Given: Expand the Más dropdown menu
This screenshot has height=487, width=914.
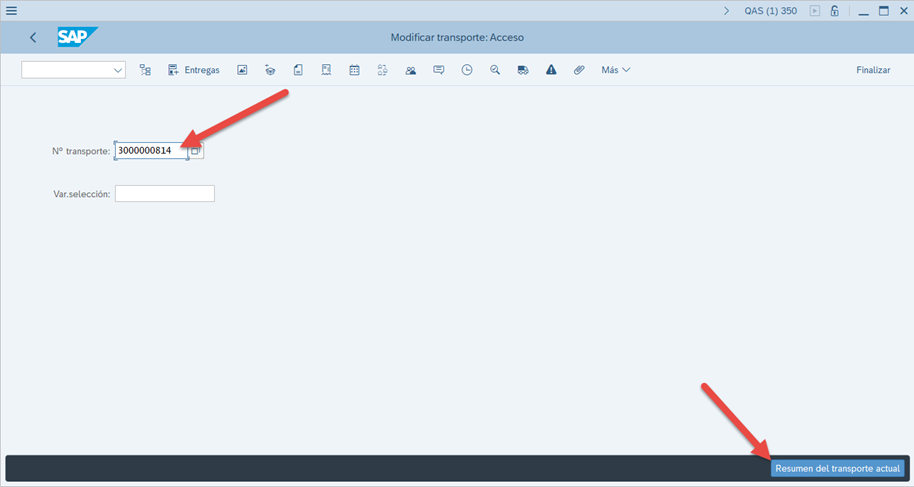Looking at the screenshot, I should [x=615, y=70].
